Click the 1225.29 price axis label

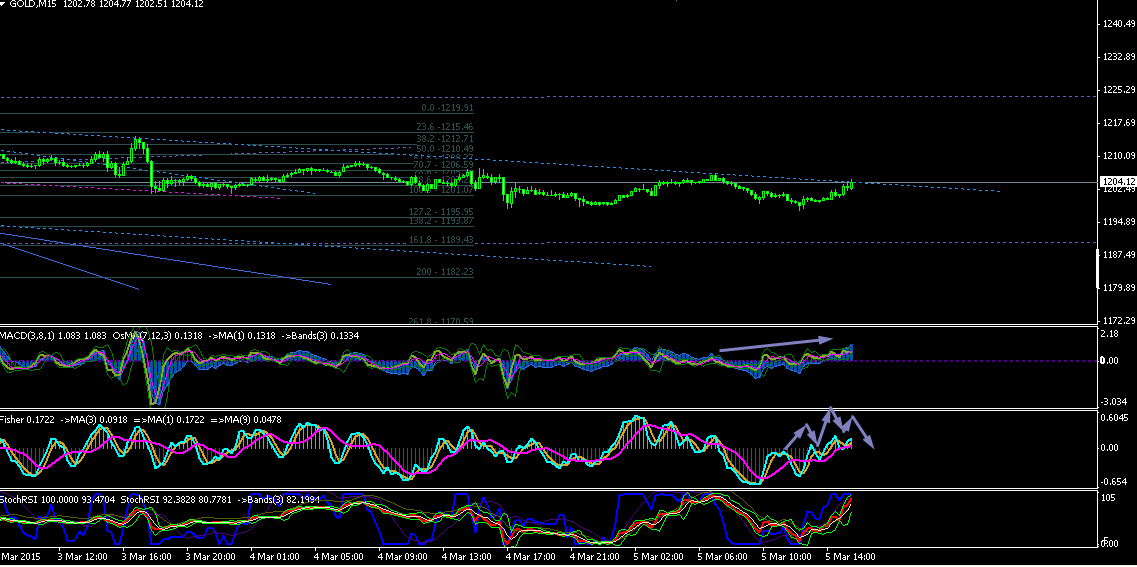pos(1117,90)
